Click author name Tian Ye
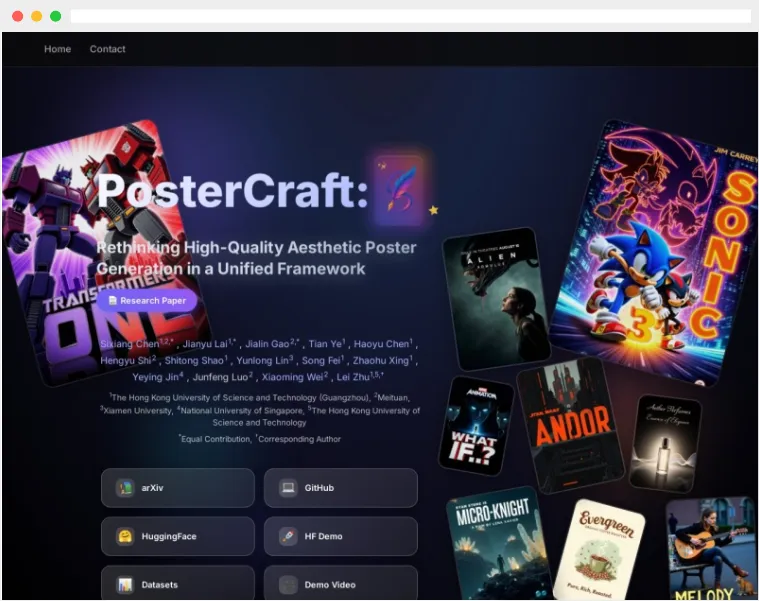 [x=325, y=344]
